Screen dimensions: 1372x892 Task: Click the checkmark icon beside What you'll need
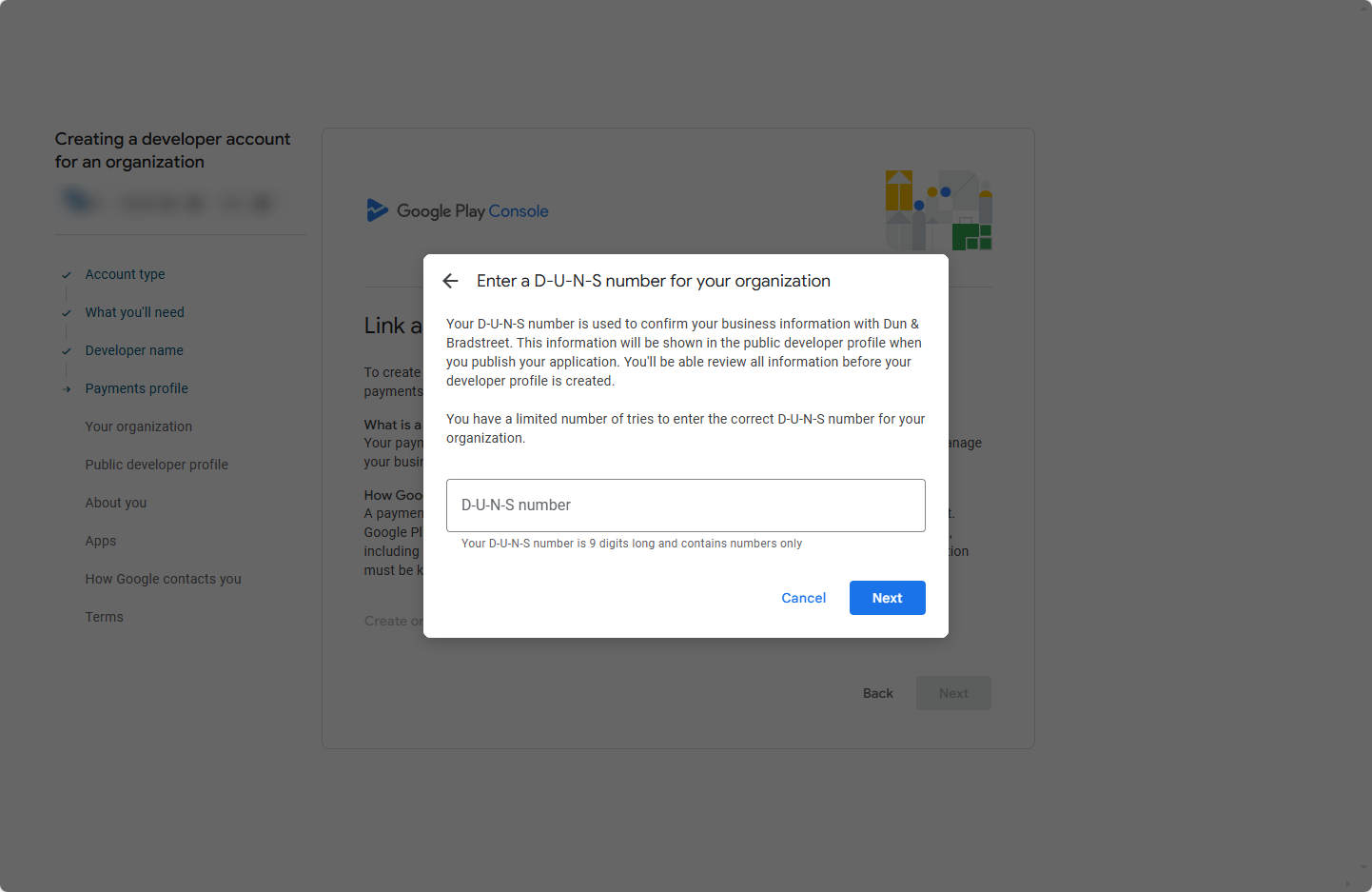point(67,313)
